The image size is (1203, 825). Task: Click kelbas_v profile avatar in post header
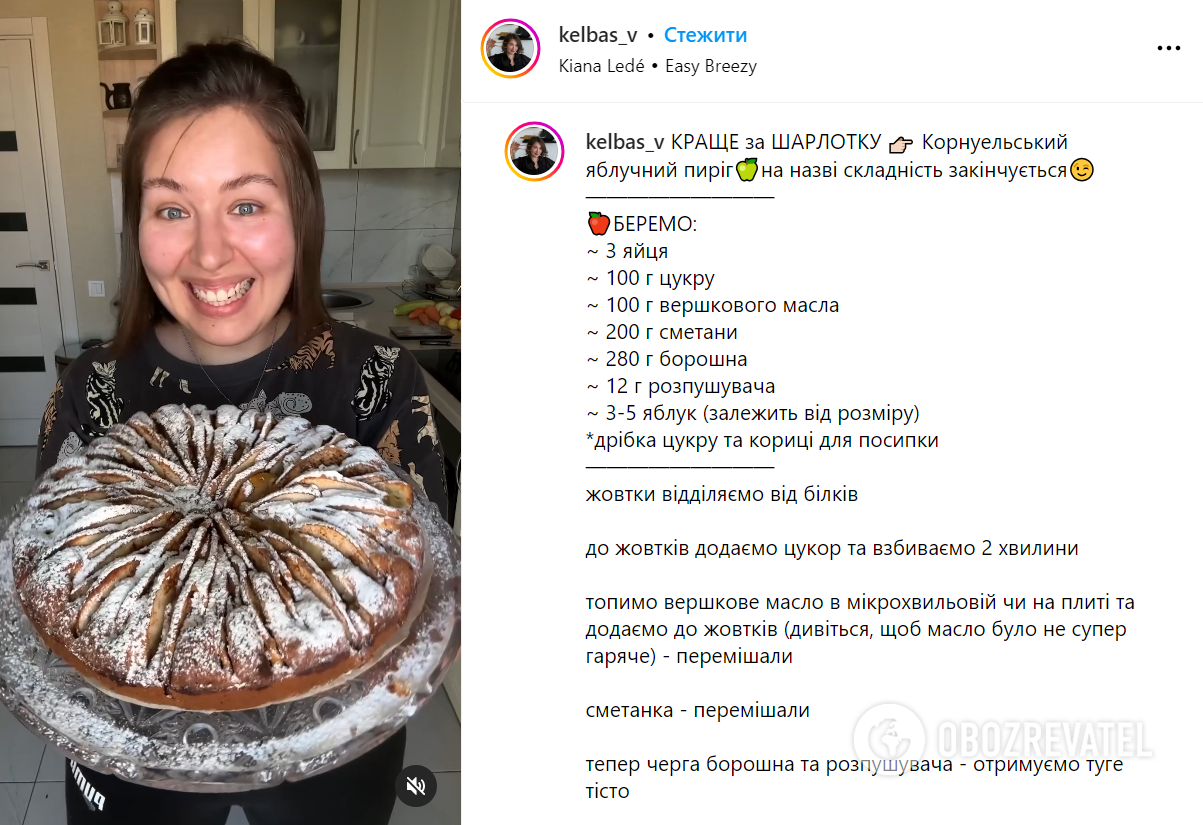[510, 48]
